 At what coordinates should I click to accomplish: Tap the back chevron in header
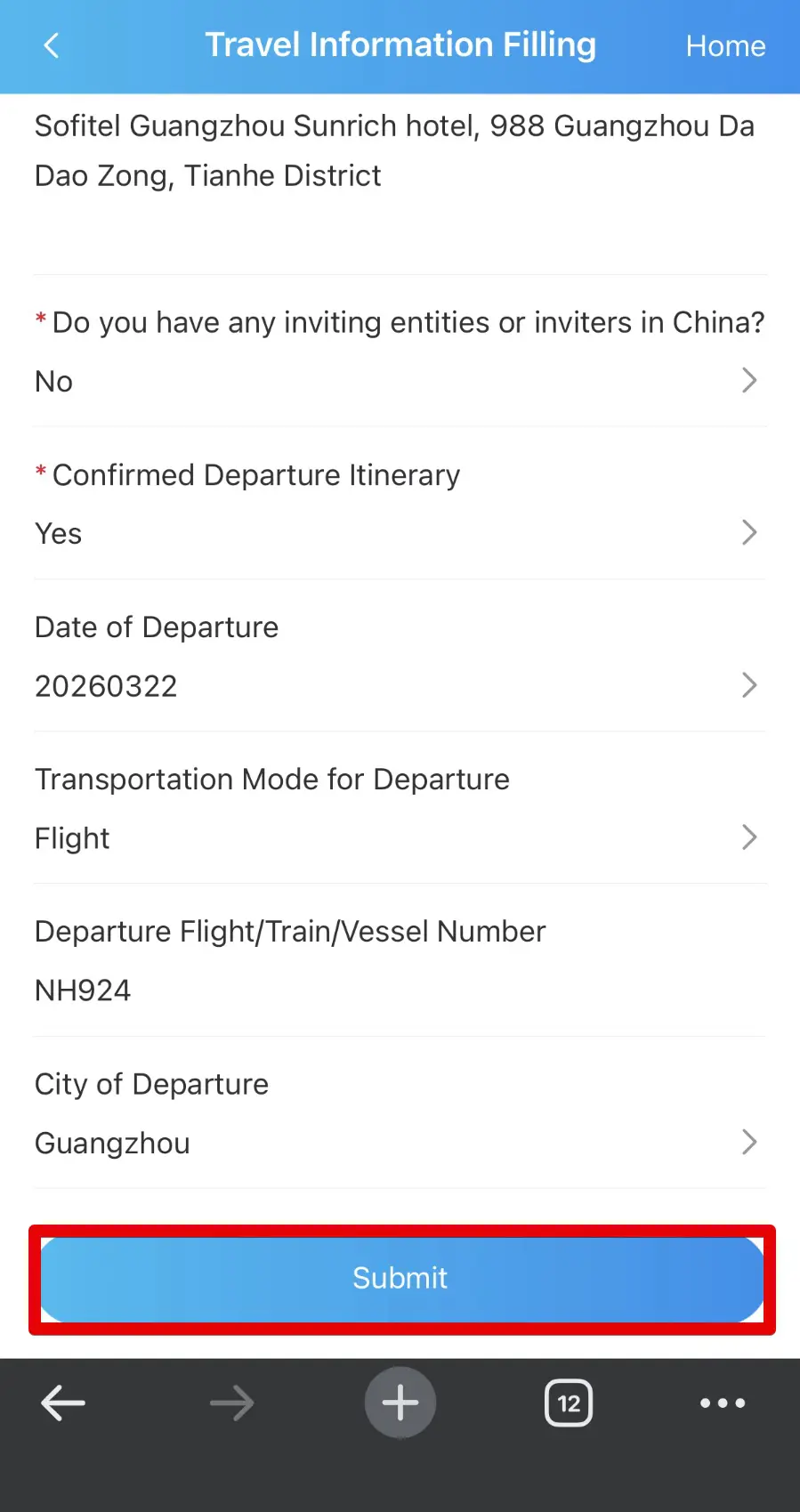[x=52, y=45]
